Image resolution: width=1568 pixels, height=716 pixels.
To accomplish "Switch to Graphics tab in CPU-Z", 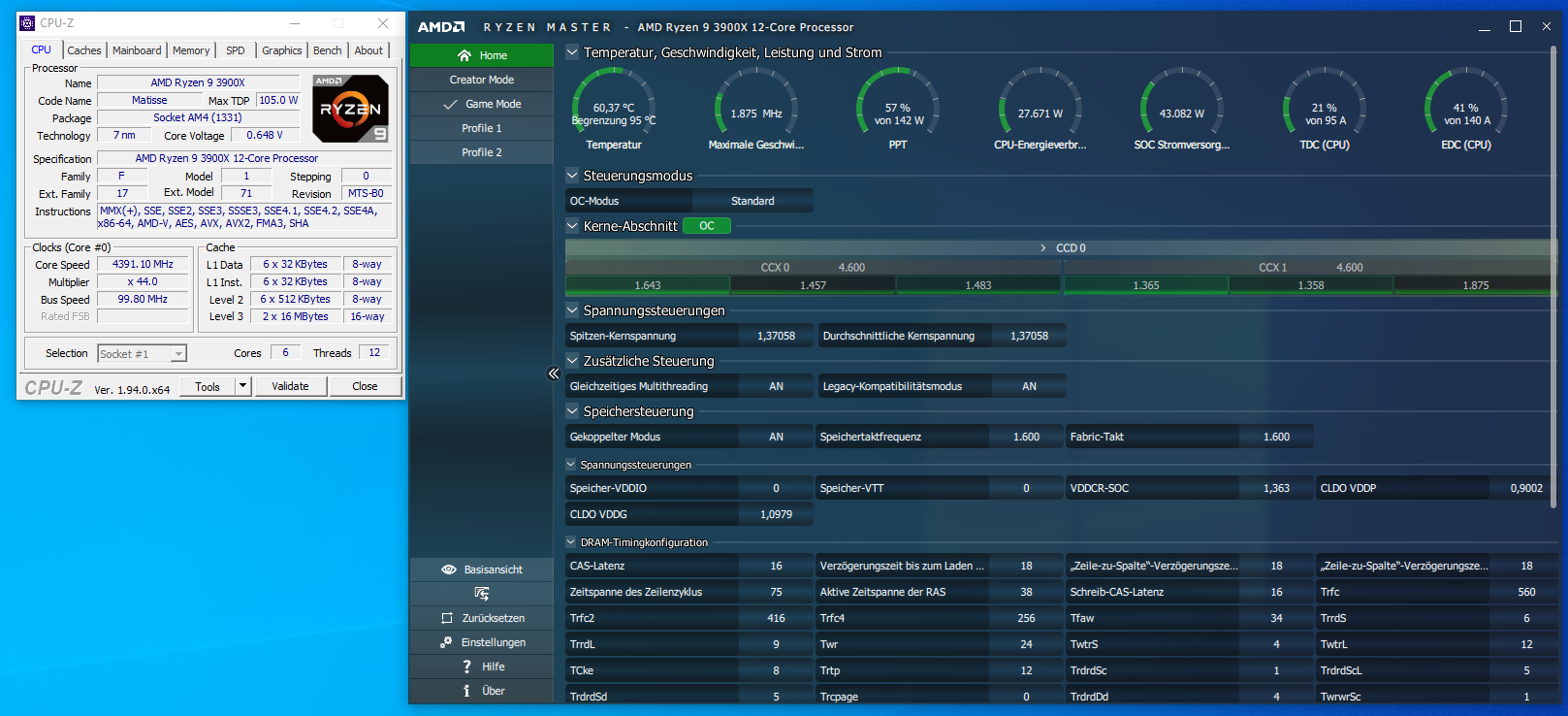I will point(282,50).
